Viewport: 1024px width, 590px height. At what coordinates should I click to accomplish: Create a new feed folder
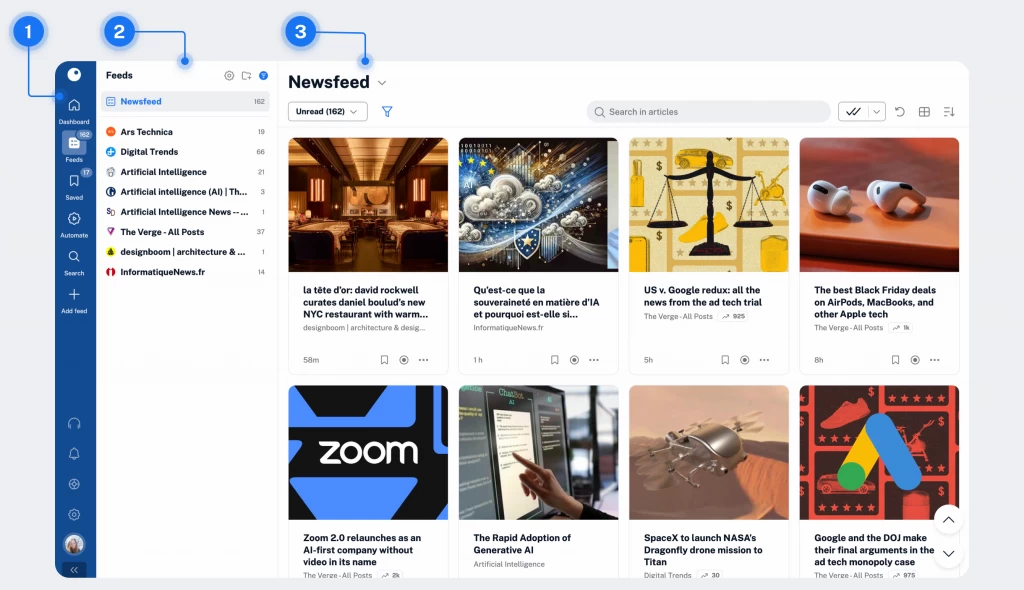(246, 75)
